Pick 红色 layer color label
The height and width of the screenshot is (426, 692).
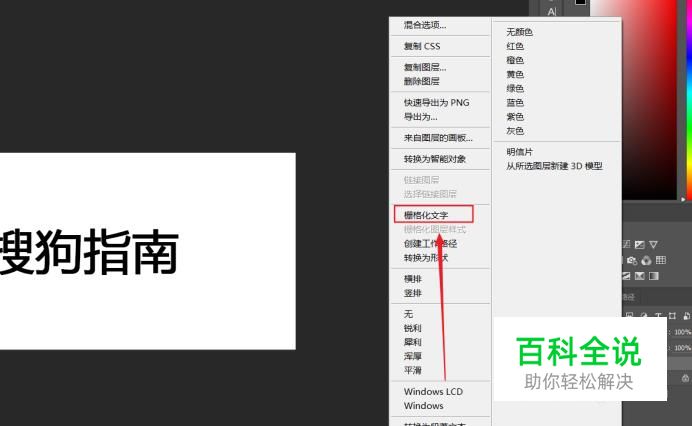point(515,46)
